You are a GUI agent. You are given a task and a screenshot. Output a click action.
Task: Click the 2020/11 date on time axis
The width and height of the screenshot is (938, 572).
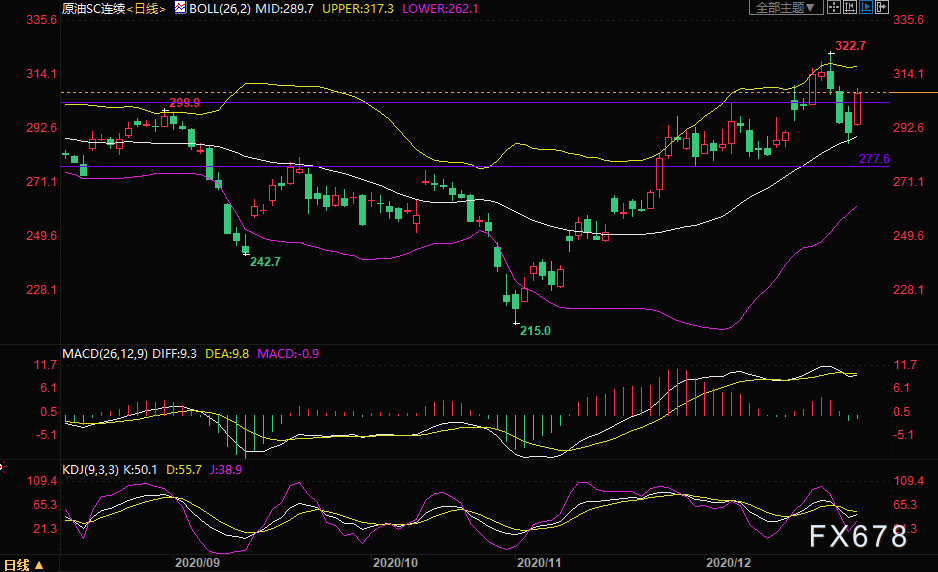538,563
